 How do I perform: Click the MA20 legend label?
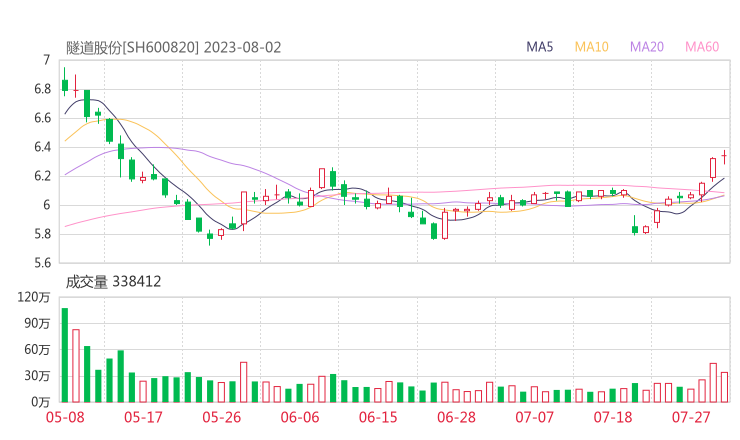tap(647, 47)
